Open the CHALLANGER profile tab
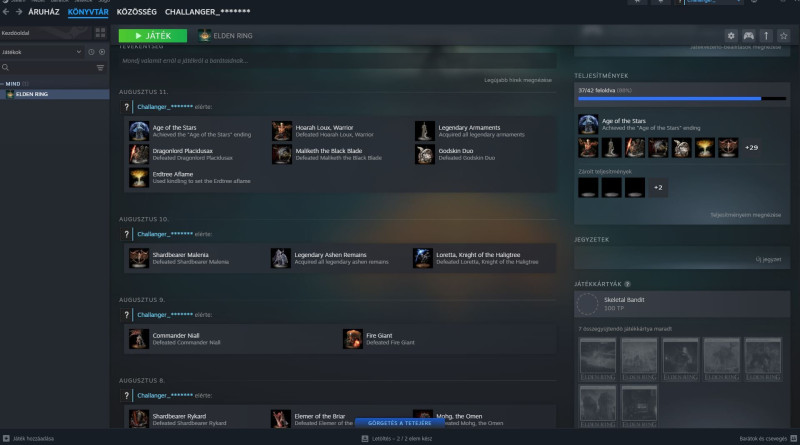 click(207, 12)
